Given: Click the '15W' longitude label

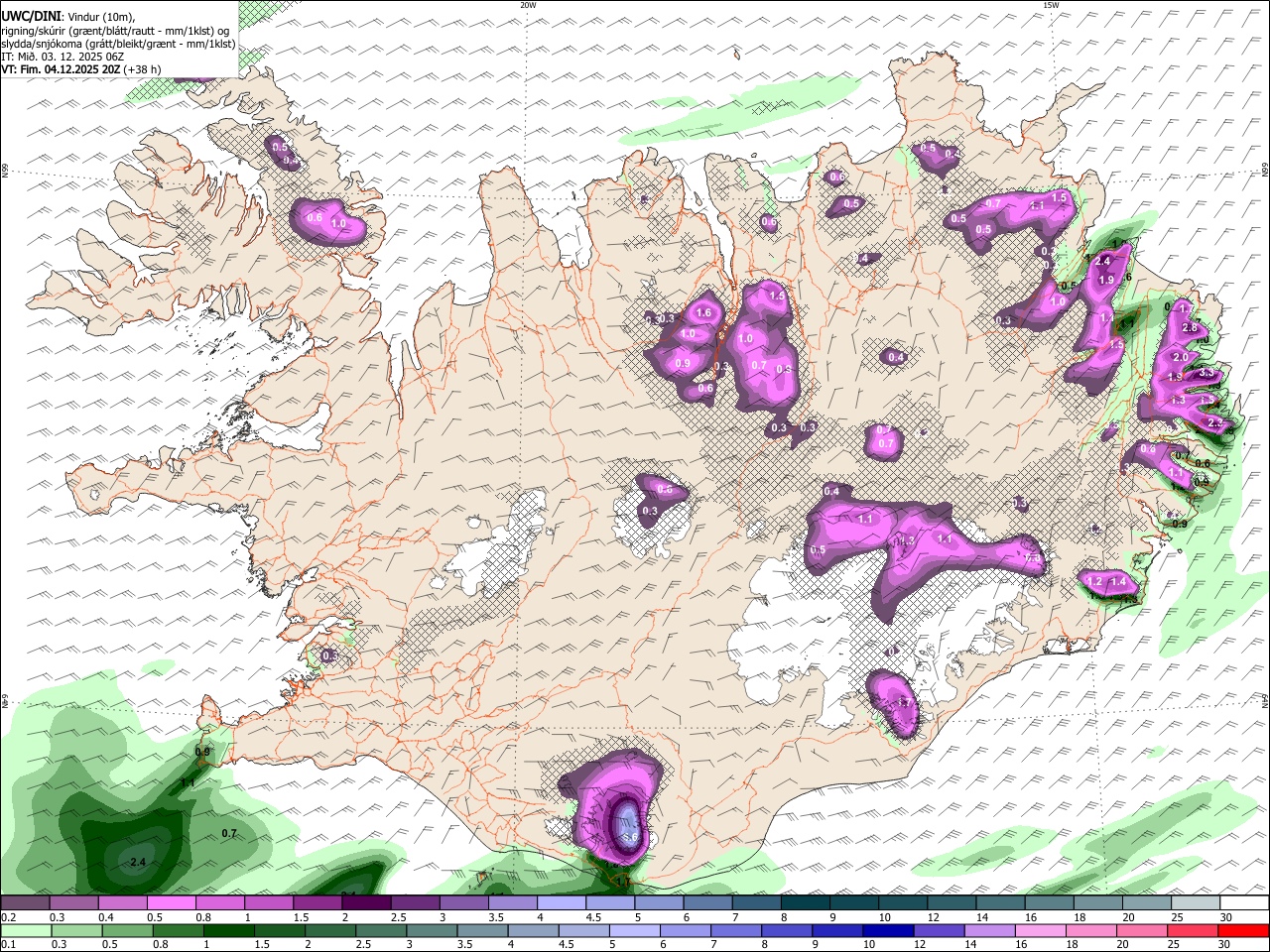Looking at the screenshot, I should [x=1051, y=5].
